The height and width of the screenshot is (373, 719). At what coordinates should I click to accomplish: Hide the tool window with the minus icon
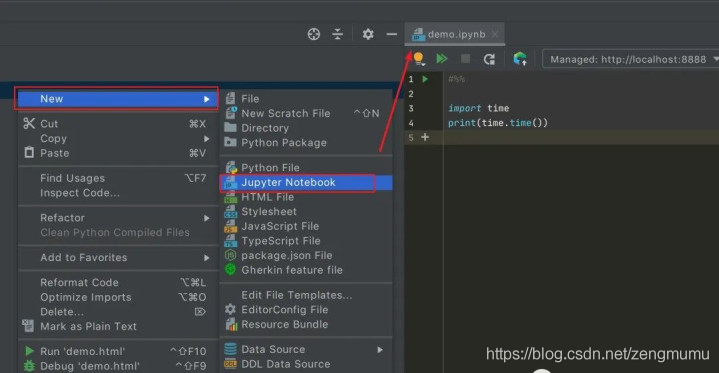[392, 34]
